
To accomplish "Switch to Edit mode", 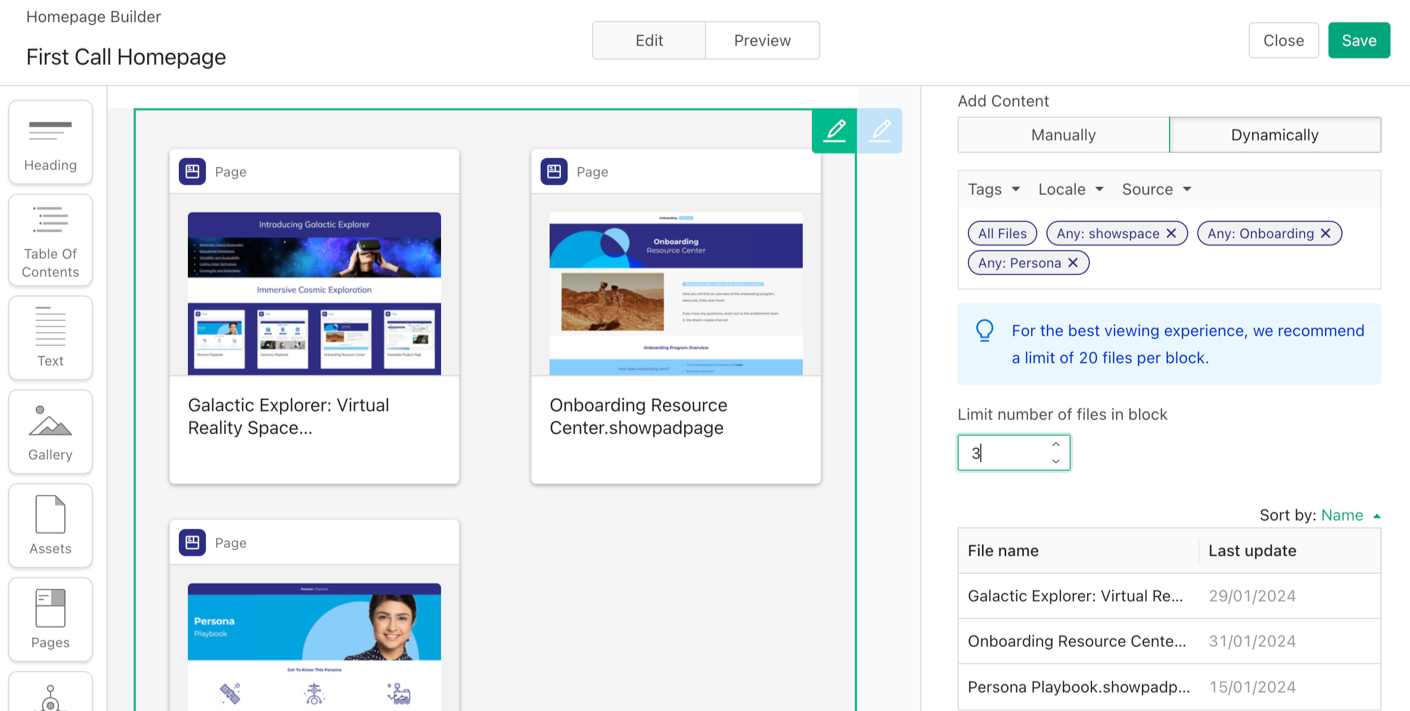I will tap(649, 41).
